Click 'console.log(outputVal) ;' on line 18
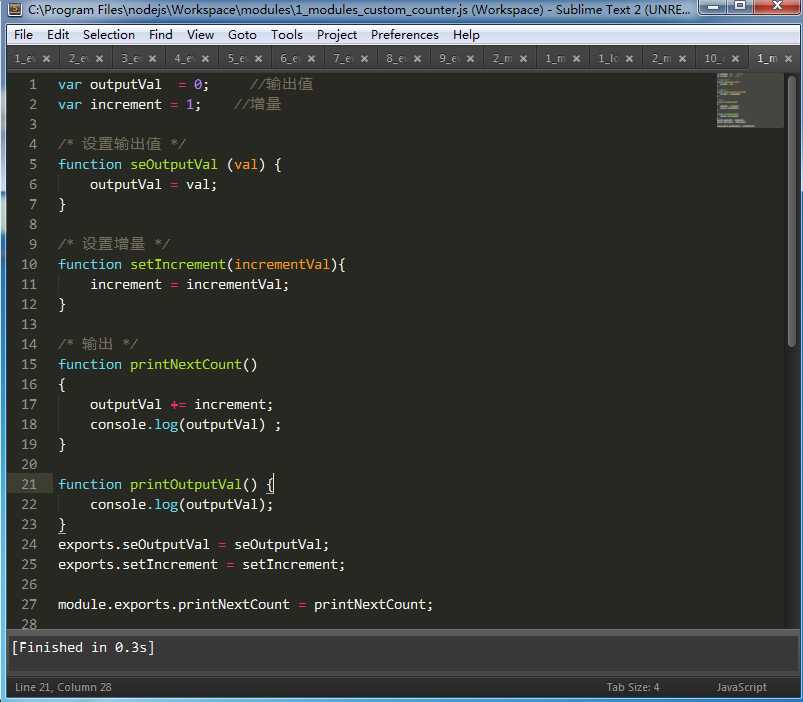 (185, 424)
